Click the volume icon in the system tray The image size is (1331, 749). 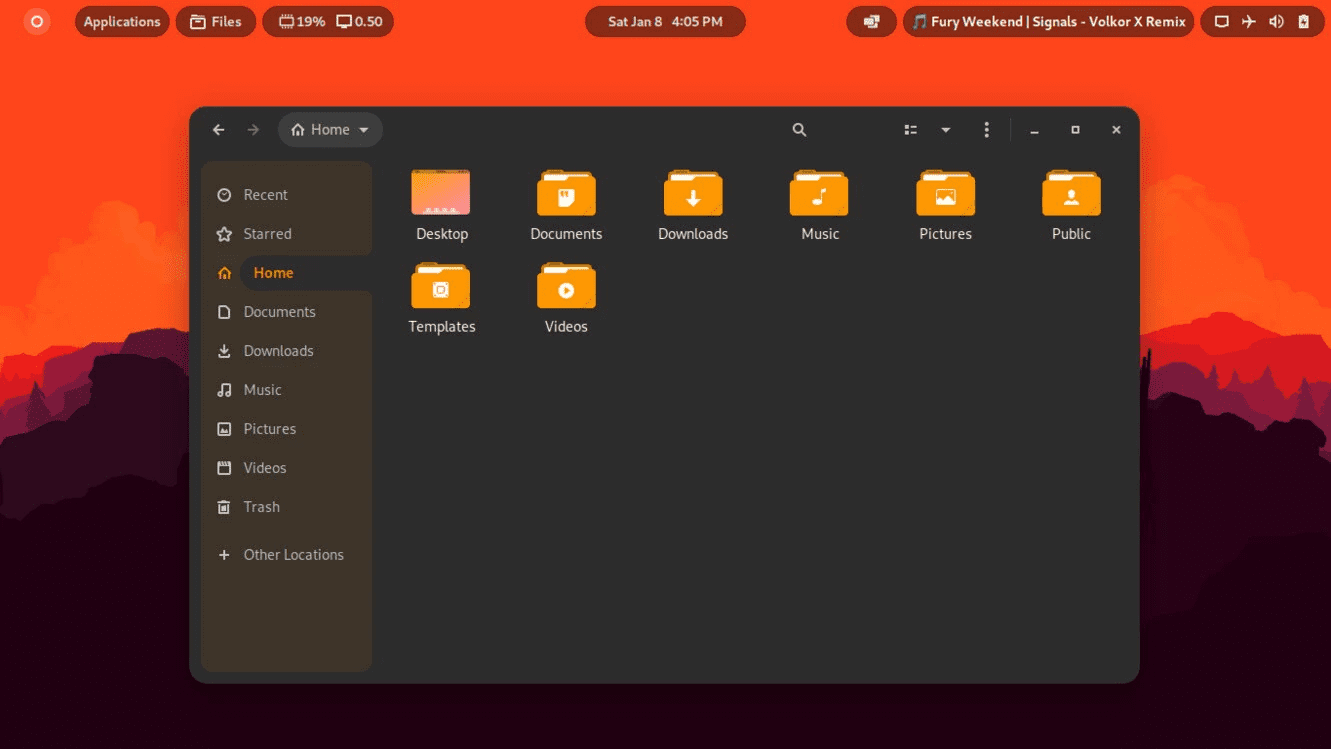1276,21
